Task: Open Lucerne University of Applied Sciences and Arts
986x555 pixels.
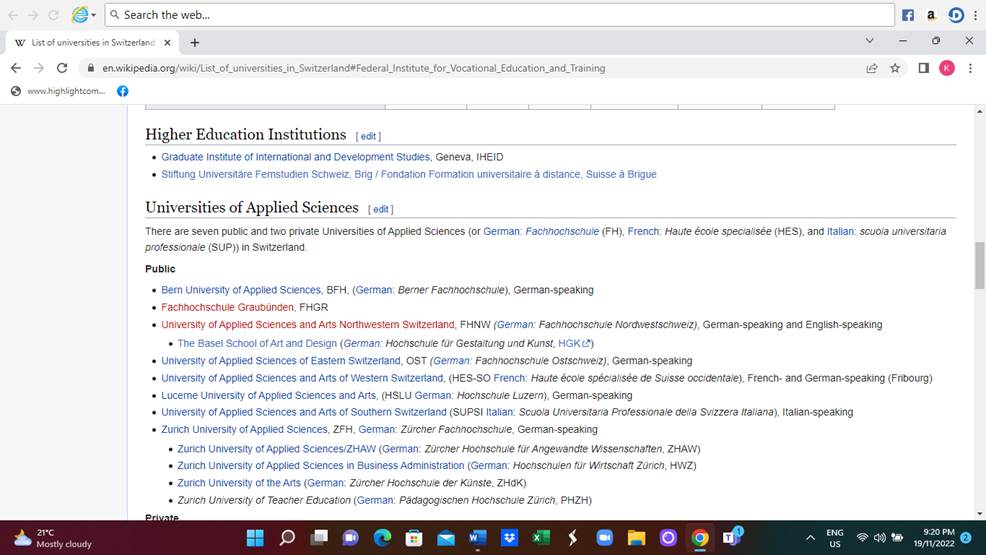Action: click(x=269, y=395)
